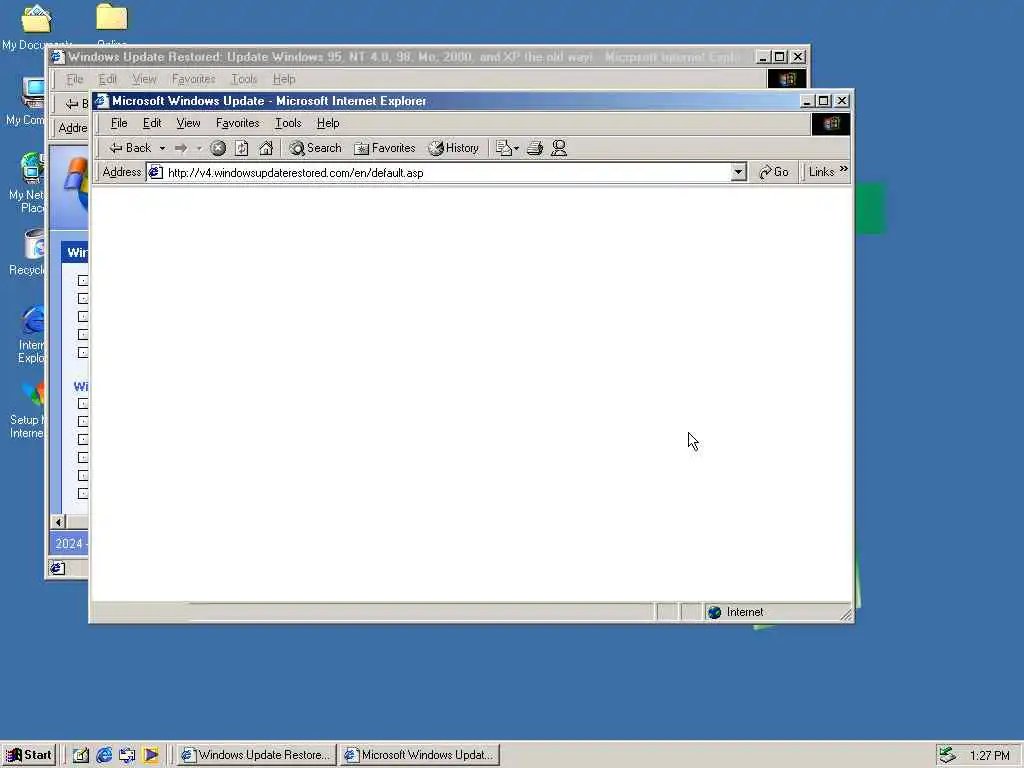Open the Forward button history dropdown arrow
Image resolution: width=1024 pixels, height=768 pixels.
(x=199, y=148)
